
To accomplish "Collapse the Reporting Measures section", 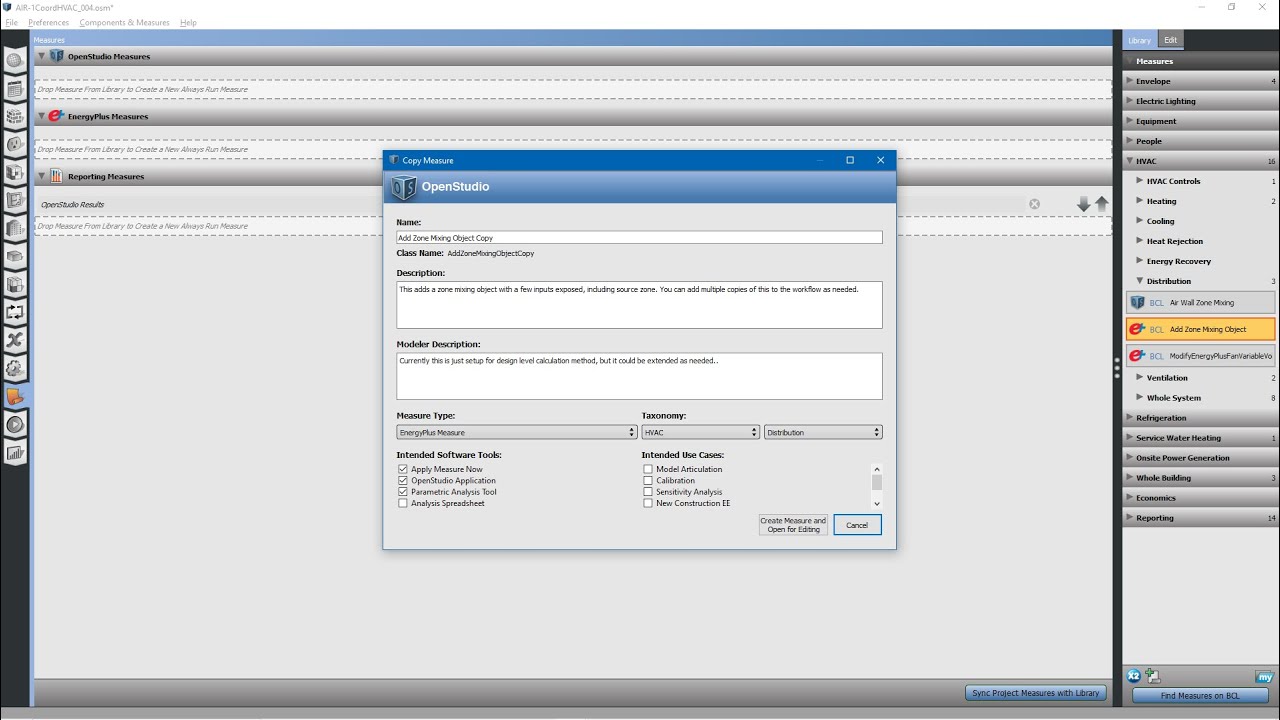I will [42, 176].
